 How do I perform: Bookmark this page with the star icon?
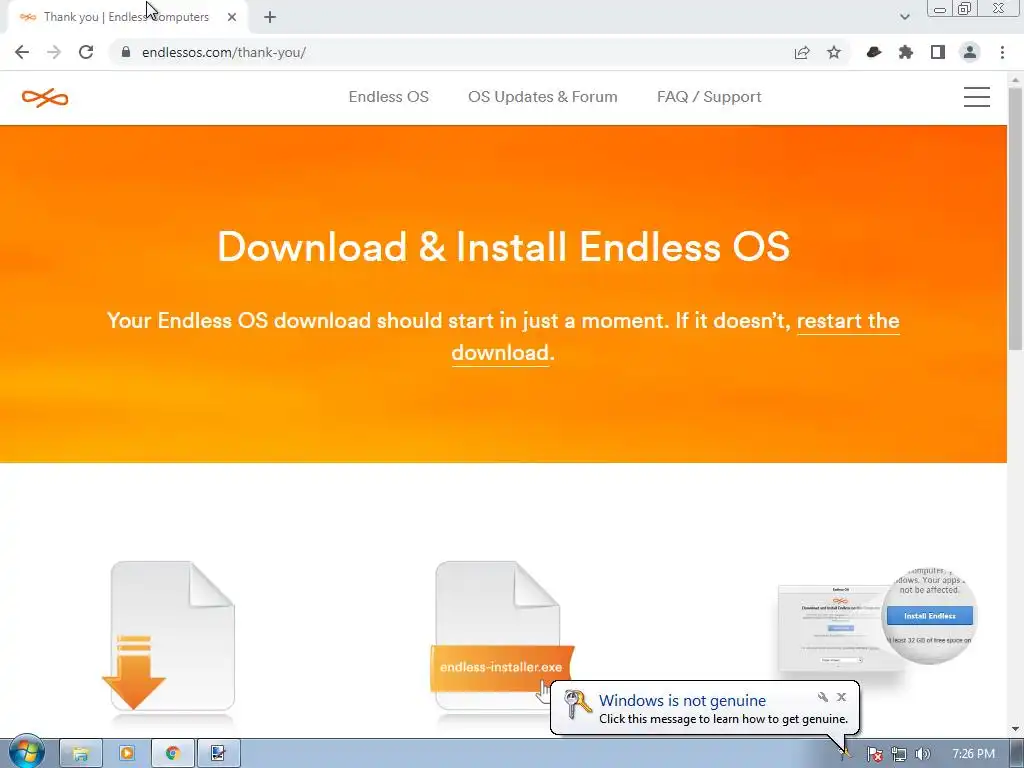[x=834, y=52]
